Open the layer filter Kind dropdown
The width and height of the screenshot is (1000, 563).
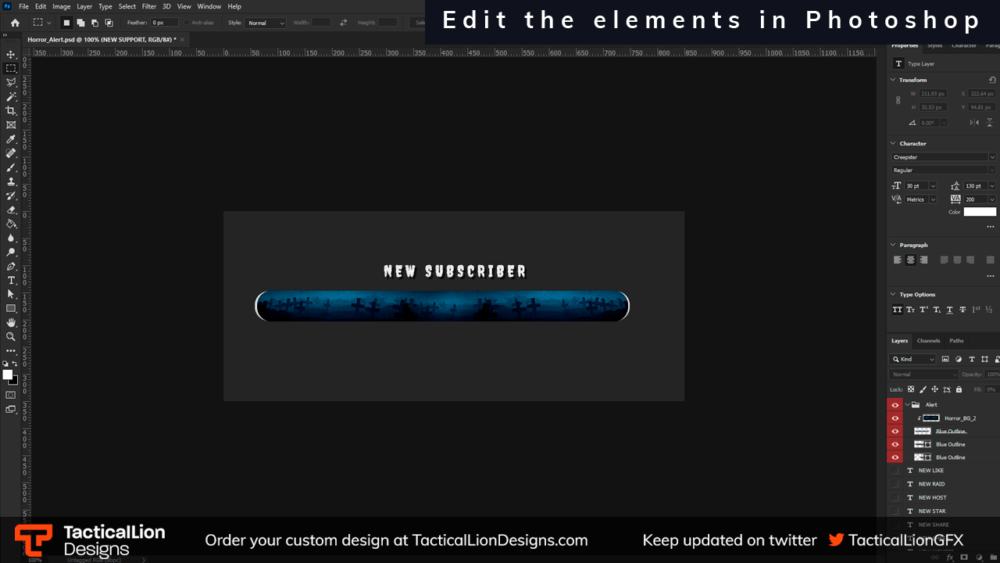tap(913, 359)
